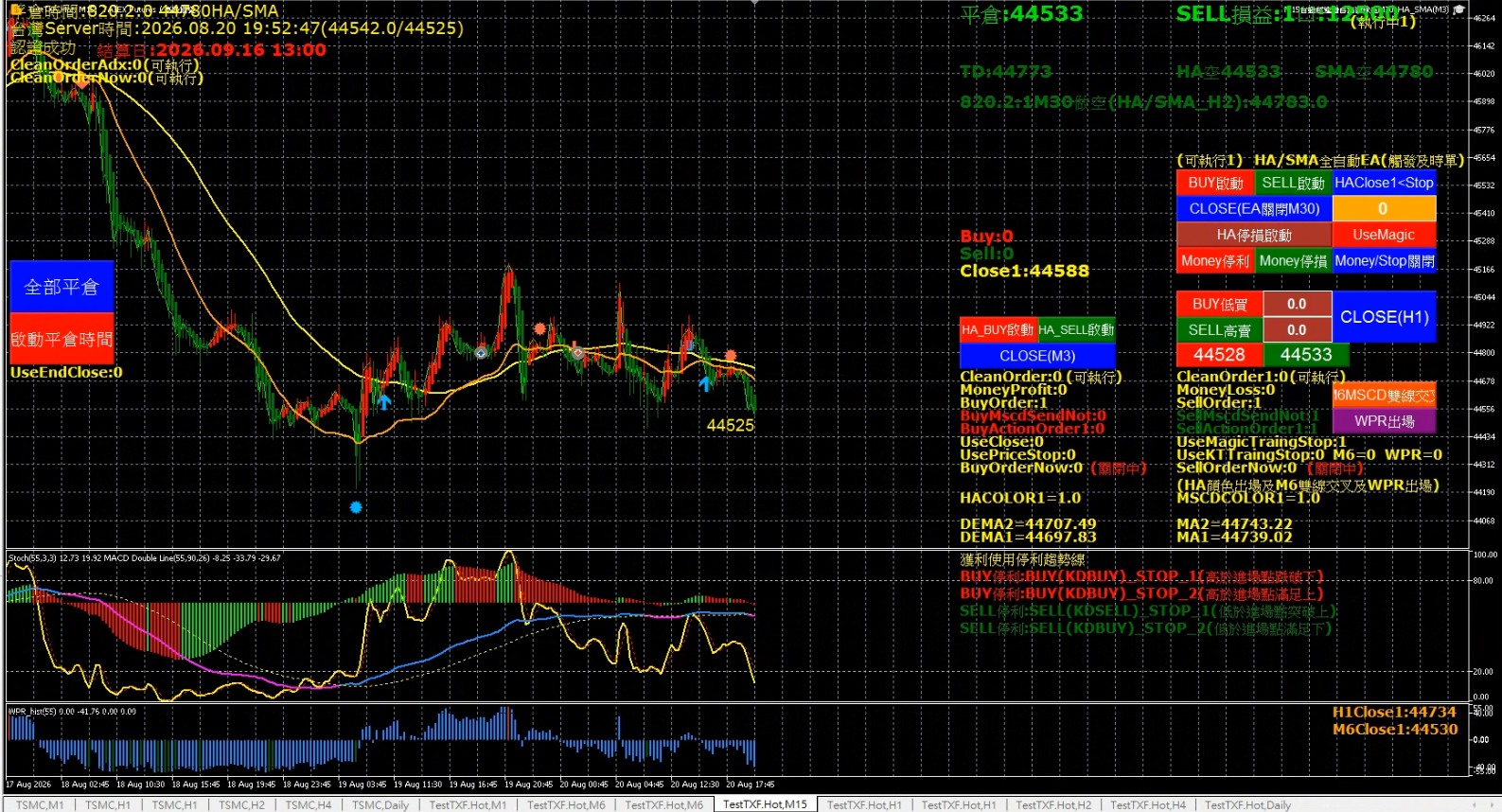Viewport: 1502px width, 812px height.
Task: Toggle the HAClose1<Stop button
Action: (1384, 183)
